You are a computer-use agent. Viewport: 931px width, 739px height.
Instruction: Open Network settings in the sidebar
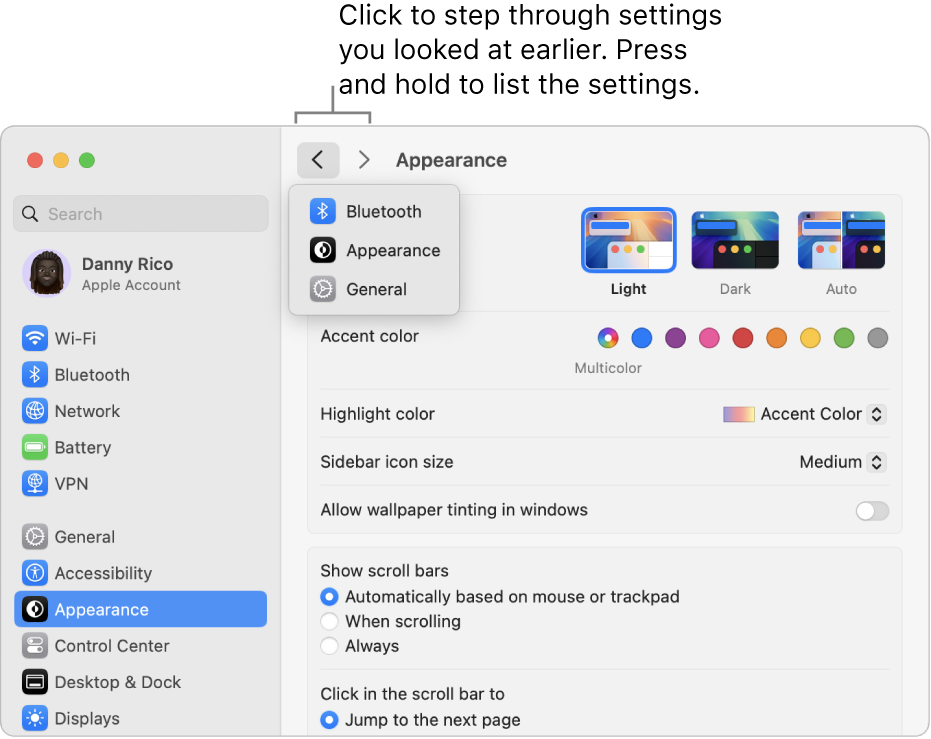[x=141, y=411]
